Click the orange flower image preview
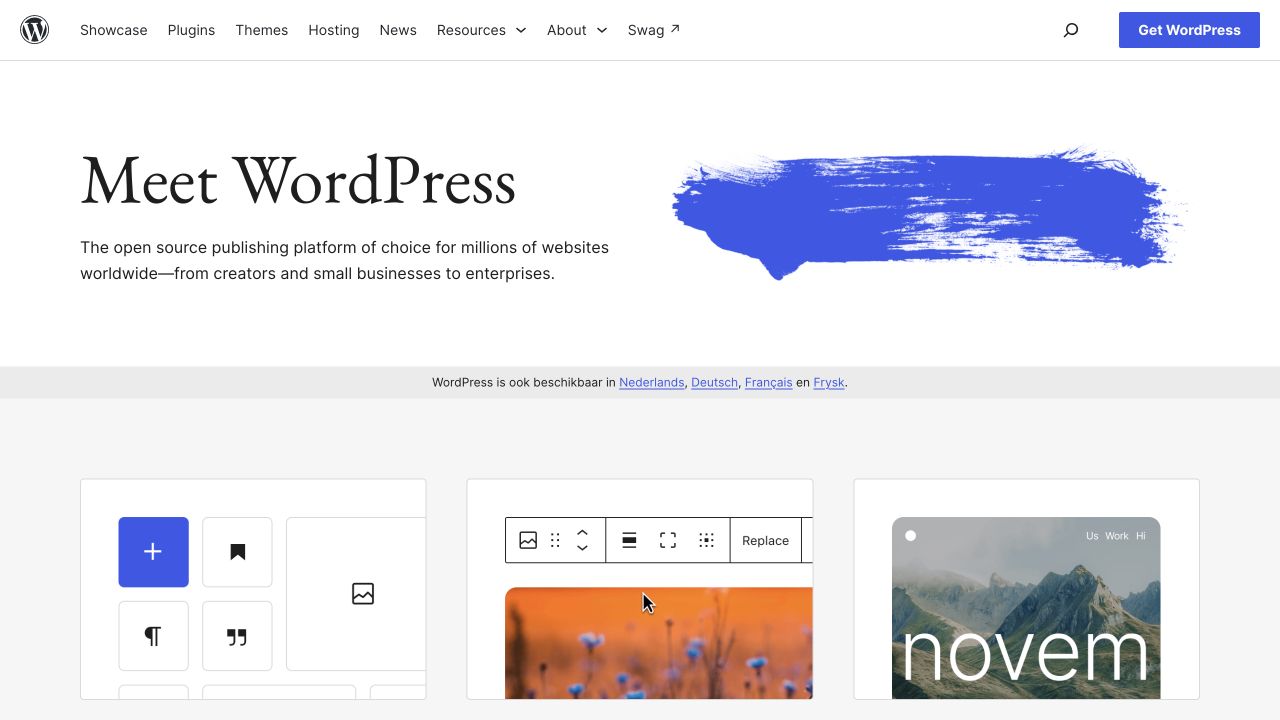The width and height of the screenshot is (1280, 720). [659, 643]
